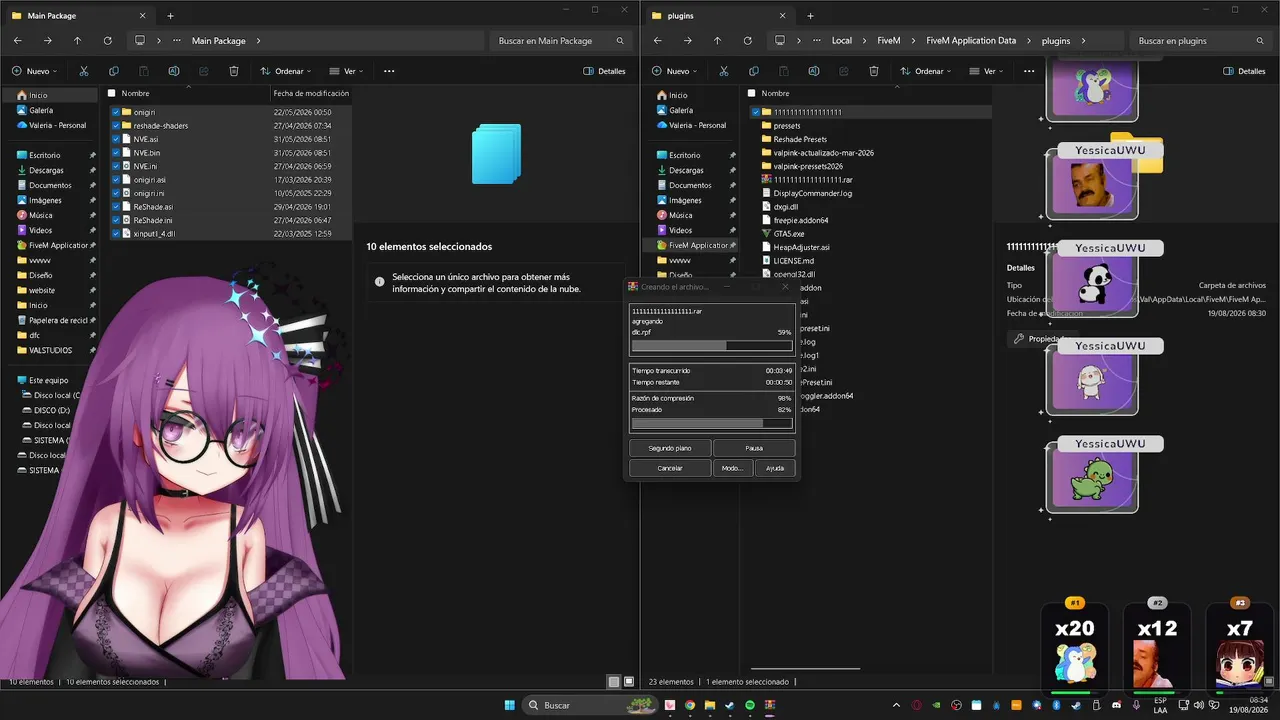Expand chevron after Local breadcrumb

865,41
